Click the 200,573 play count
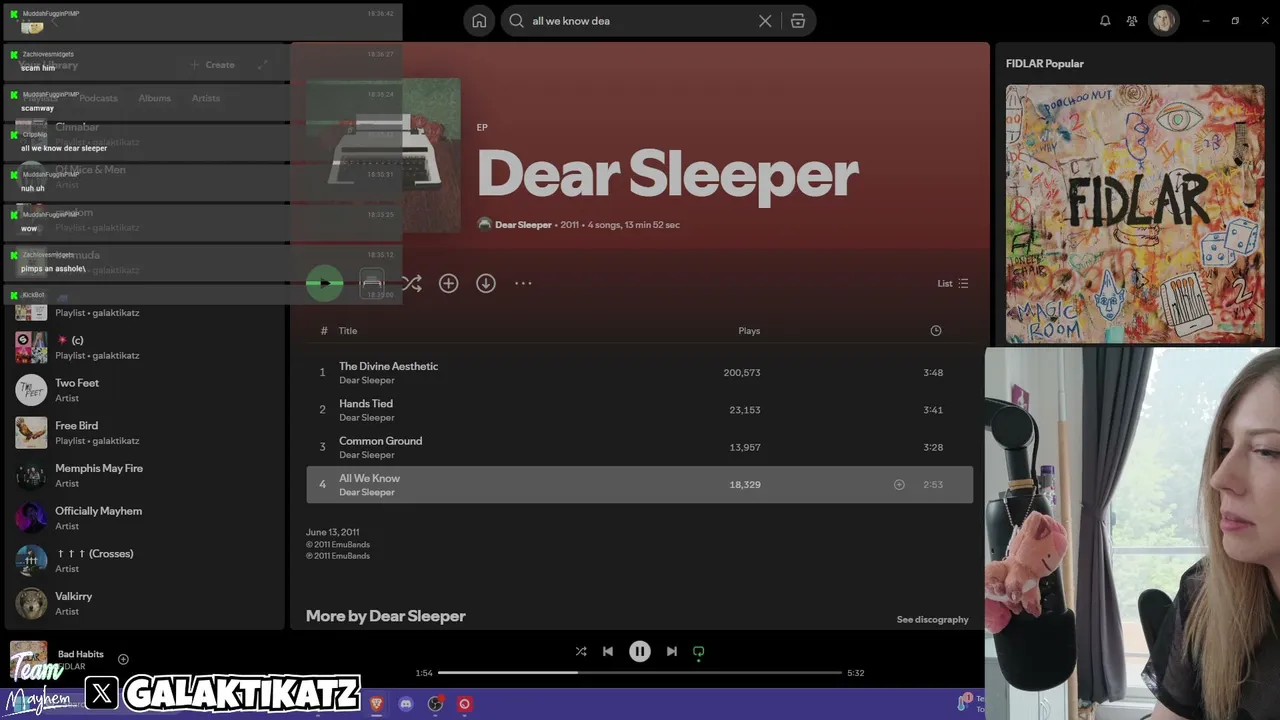Screen dimensions: 1280x720 [742, 373]
